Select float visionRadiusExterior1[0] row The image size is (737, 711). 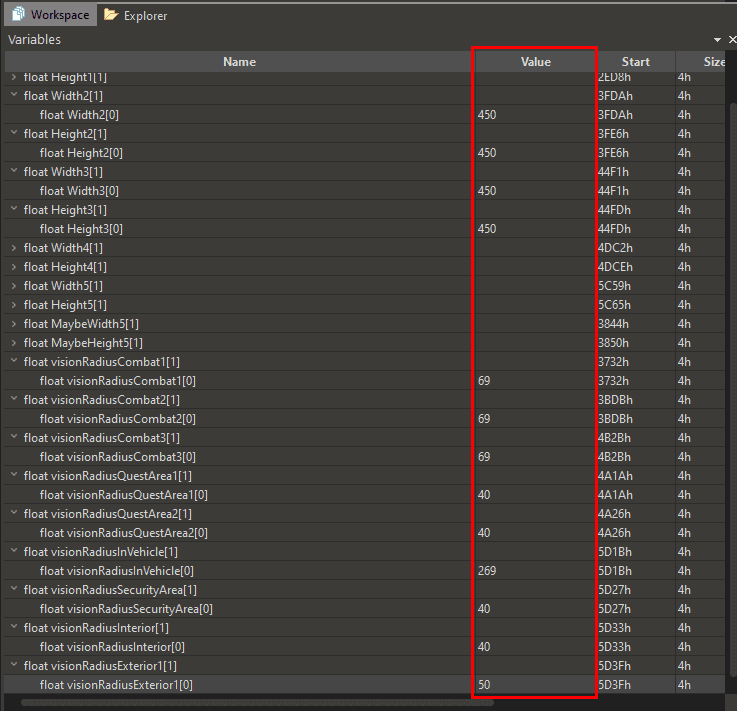tap(364, 685)
